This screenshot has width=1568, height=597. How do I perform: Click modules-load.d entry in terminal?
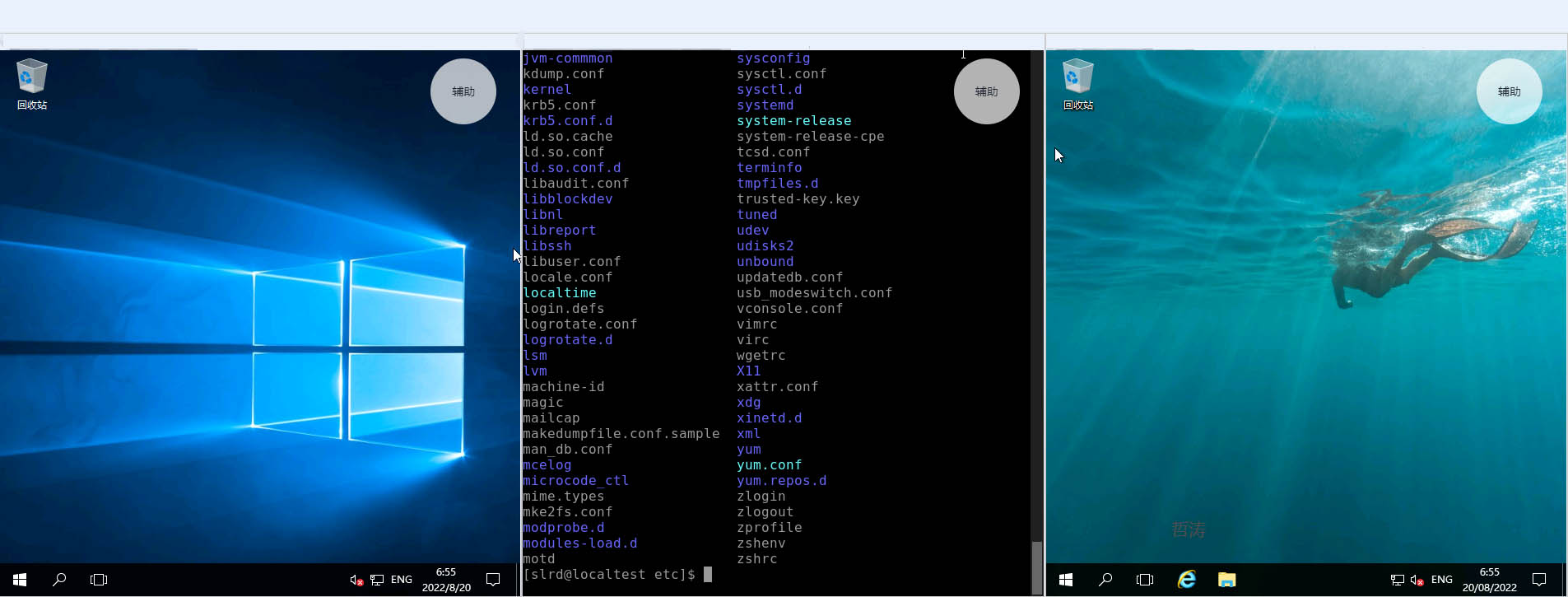(x=580, y=543)
